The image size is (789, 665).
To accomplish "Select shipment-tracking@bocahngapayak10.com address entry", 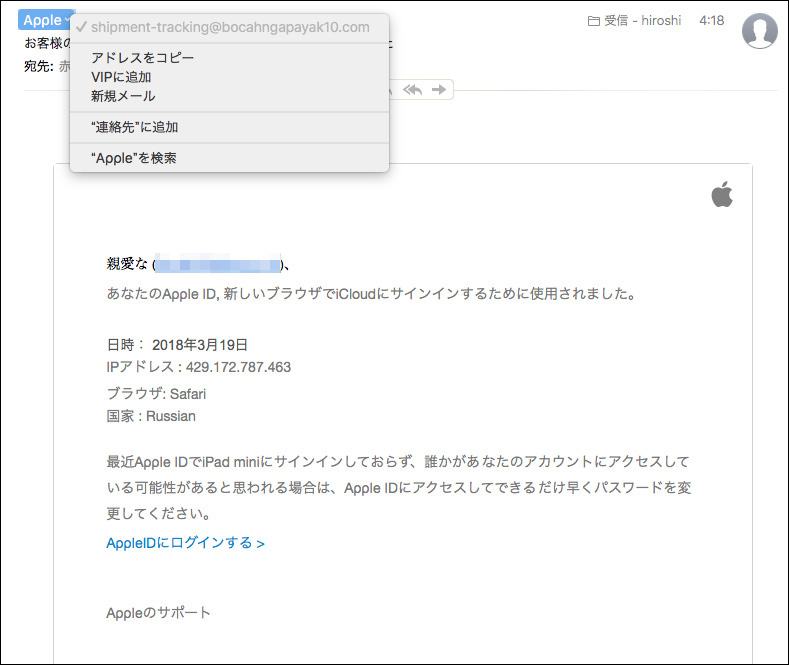I will [x=229, y=27].
